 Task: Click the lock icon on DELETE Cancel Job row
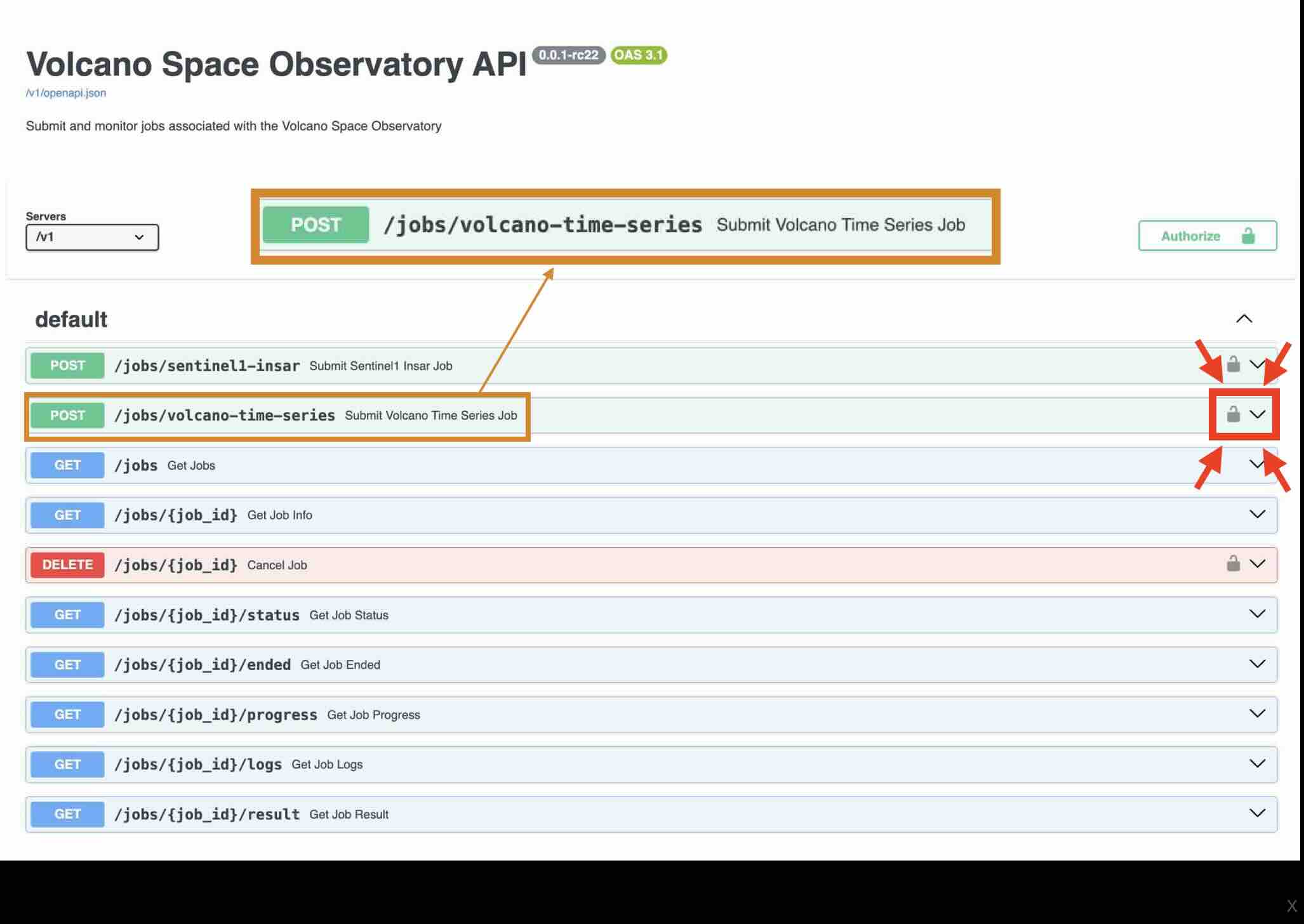point(1233,564)
